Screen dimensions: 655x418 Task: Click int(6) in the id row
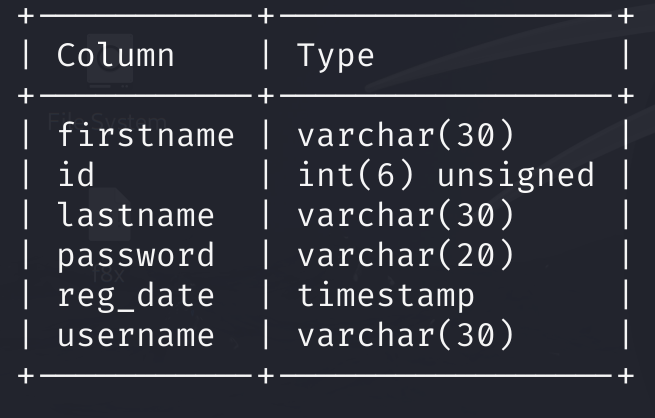click(355, 175)
